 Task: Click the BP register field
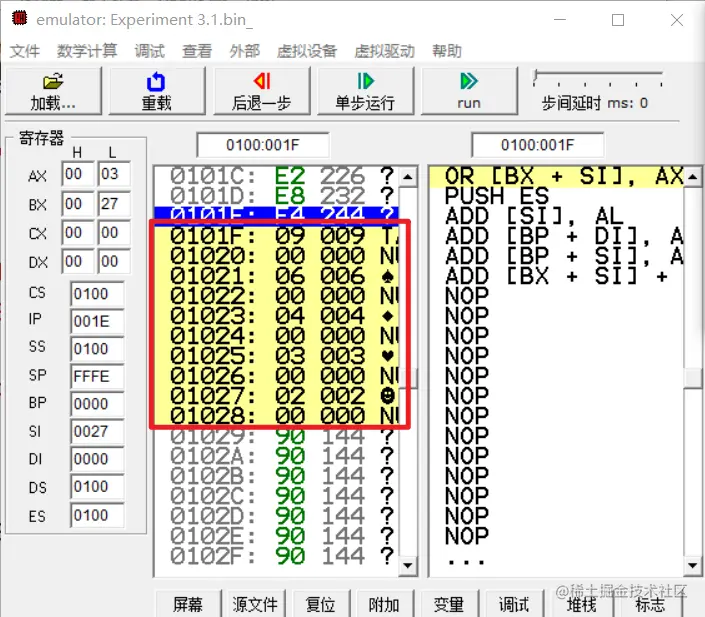tap(97, 404)
